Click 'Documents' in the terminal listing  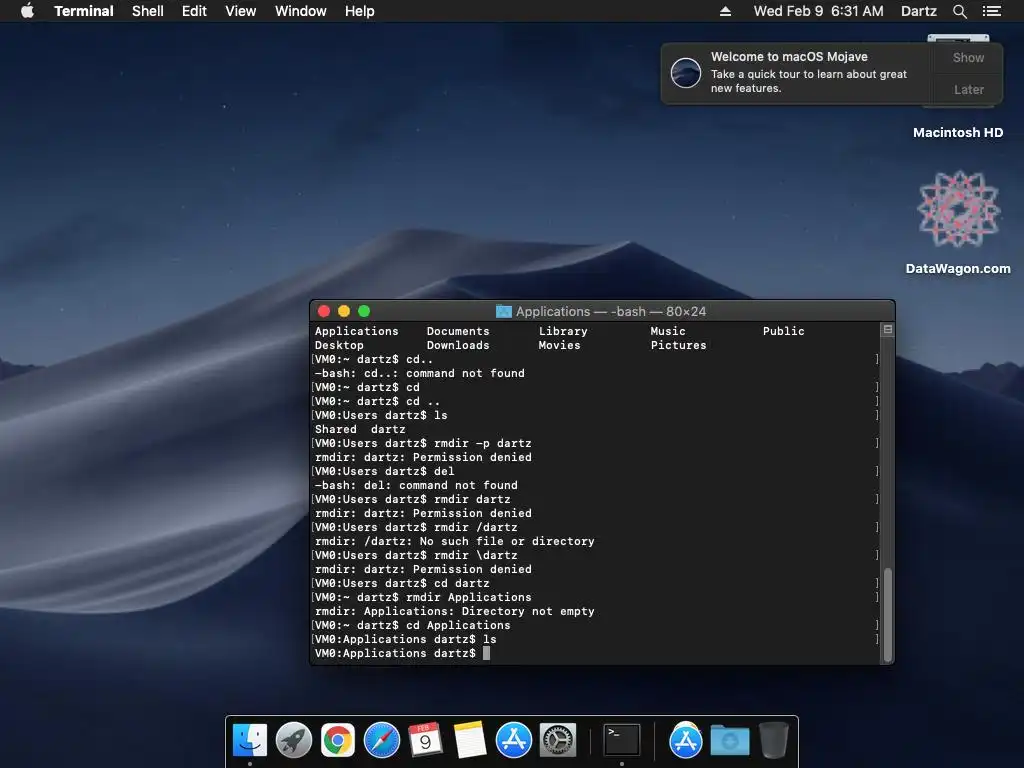coord(458,331)
